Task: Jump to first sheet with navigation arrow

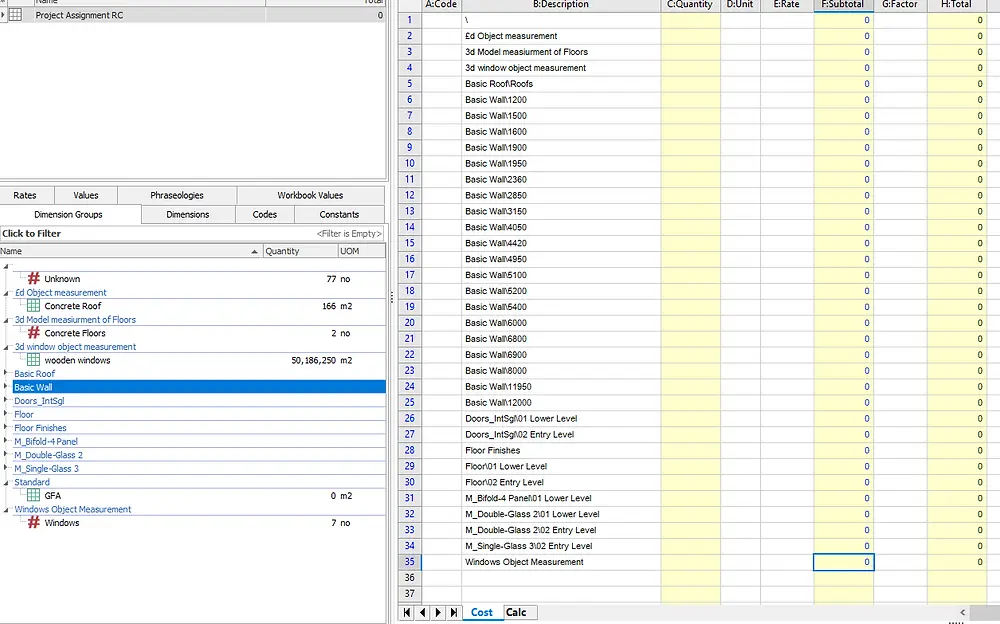Action: coord(407,612)
